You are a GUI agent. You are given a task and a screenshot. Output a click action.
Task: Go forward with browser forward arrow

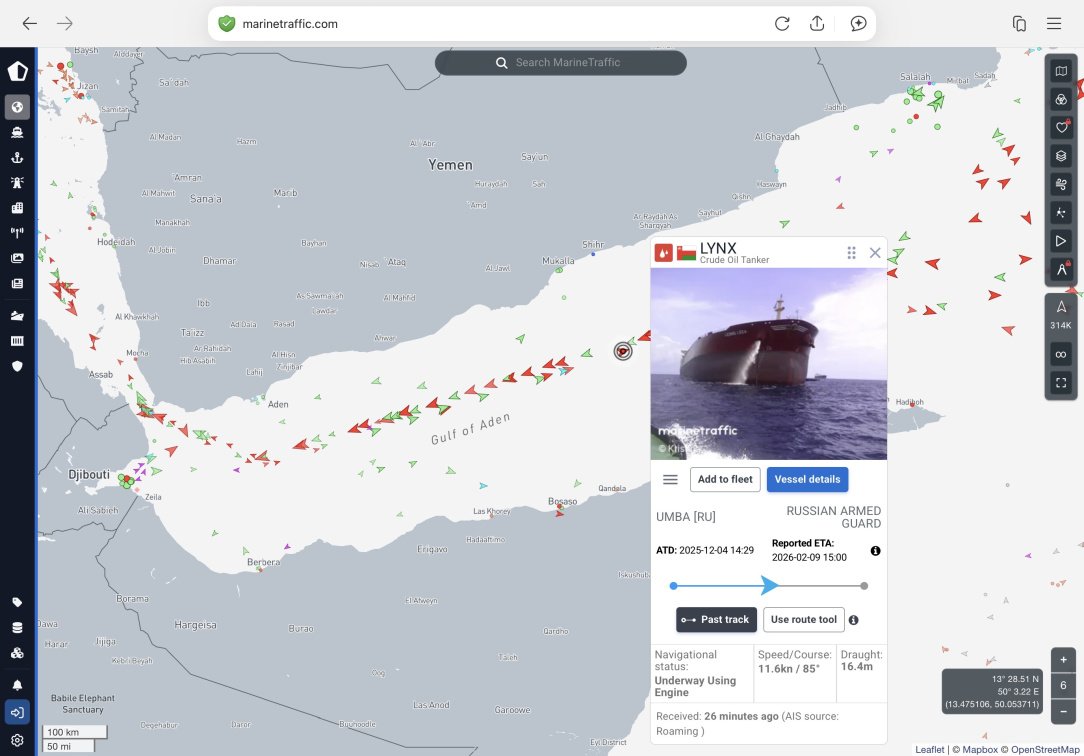point(65,23)
